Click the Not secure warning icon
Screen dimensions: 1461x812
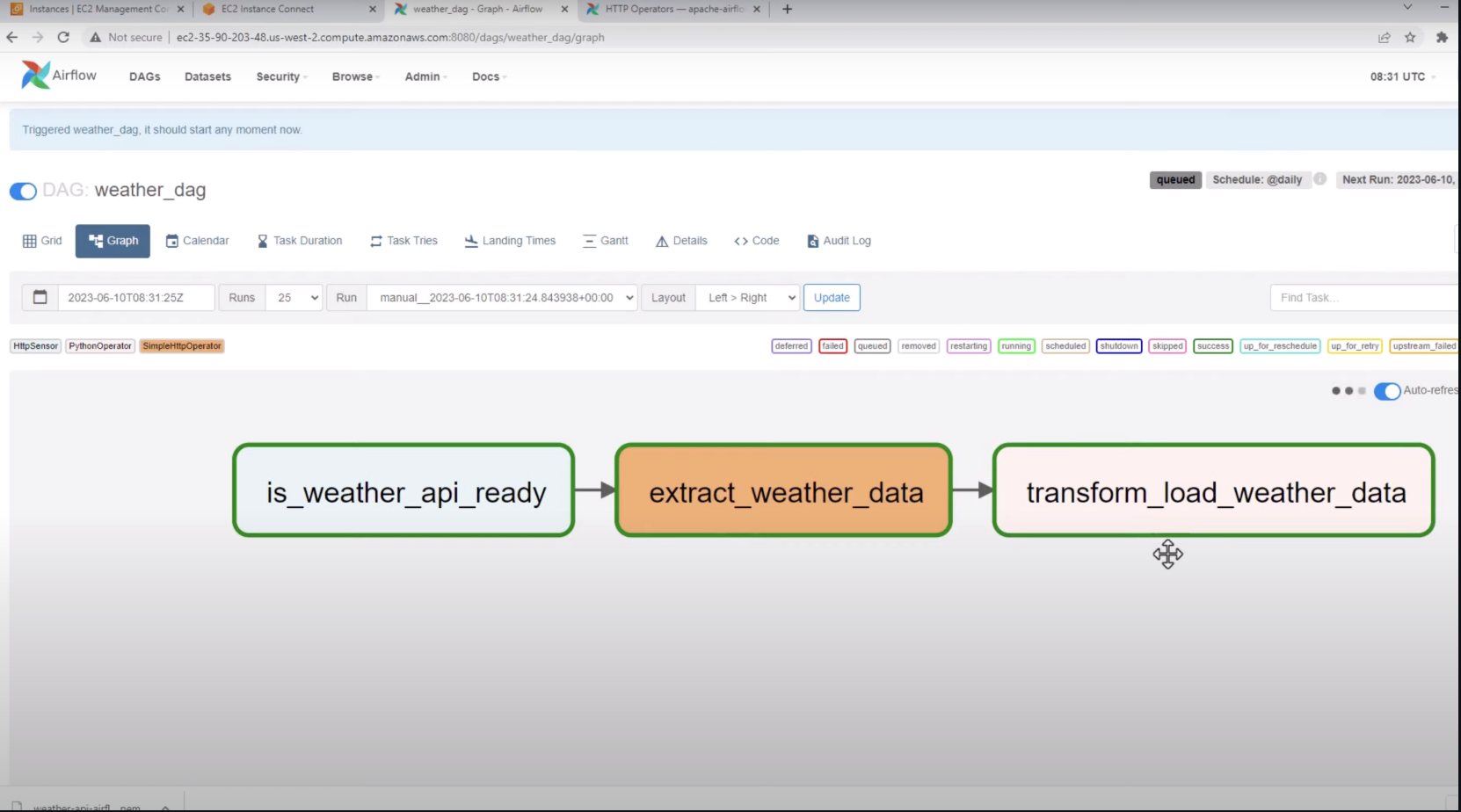click(95, 37)
